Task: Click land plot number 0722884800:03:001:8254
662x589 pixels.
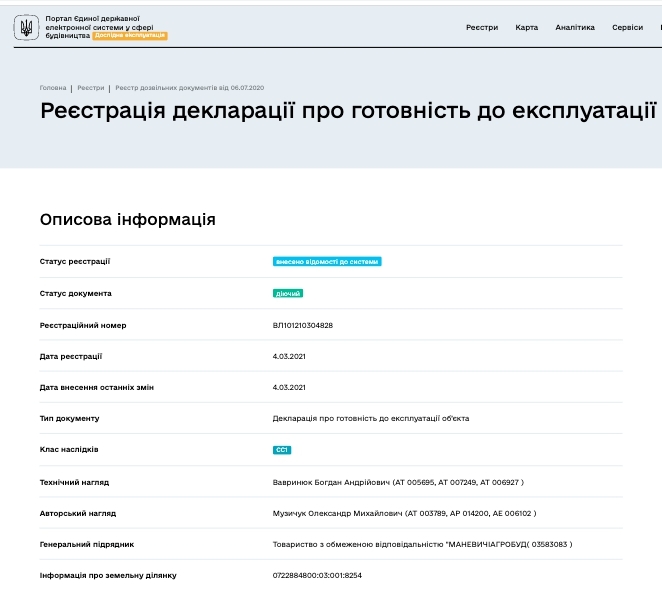Action: pos(317,575)
